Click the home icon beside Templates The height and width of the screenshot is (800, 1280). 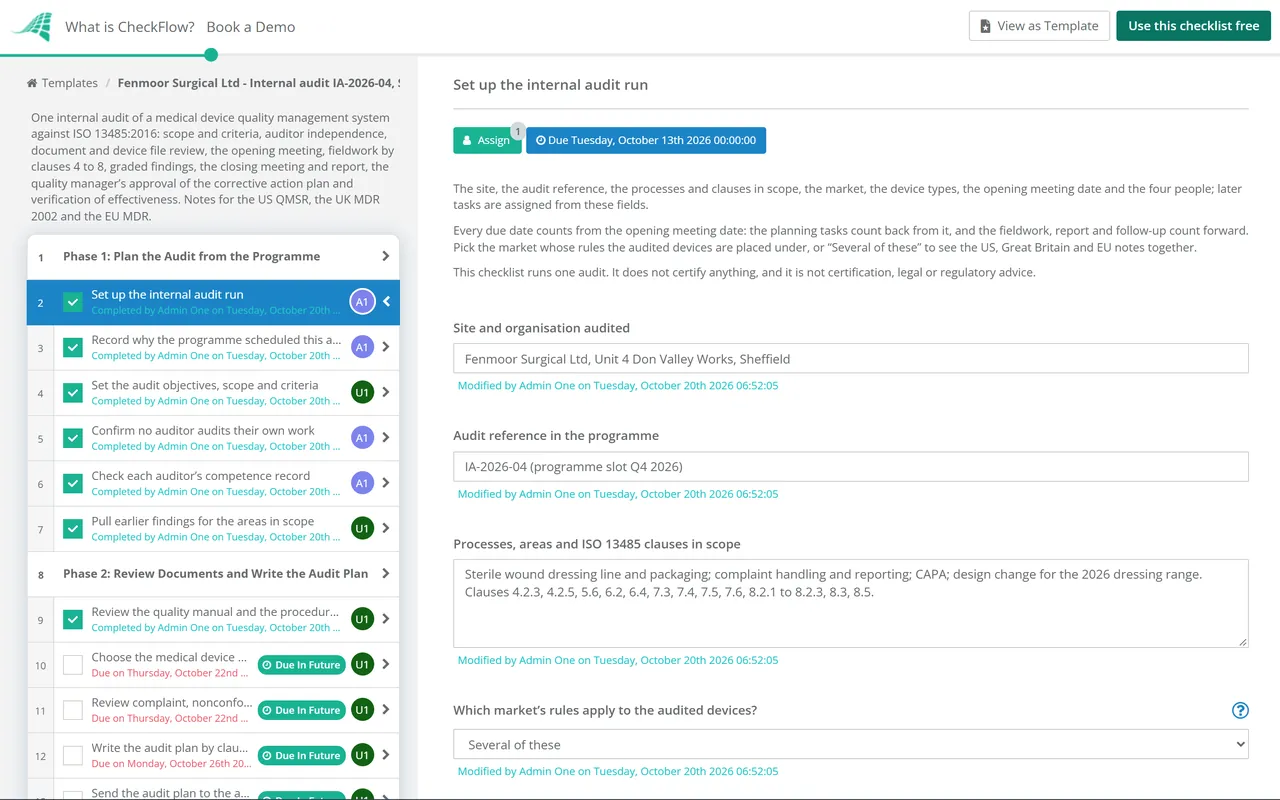pyautogui.click(x=32, y=83)
